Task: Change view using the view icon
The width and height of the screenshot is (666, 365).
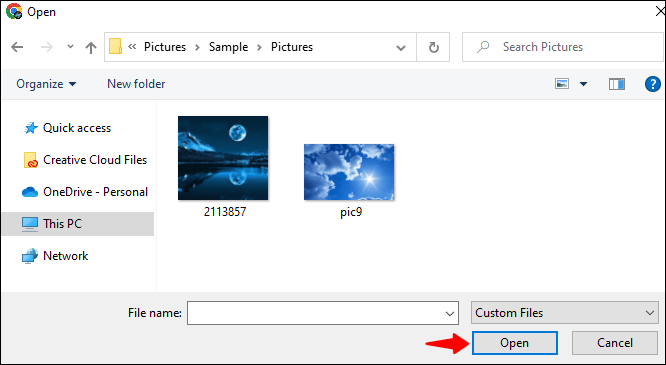Action: click(x=562, y=84)
